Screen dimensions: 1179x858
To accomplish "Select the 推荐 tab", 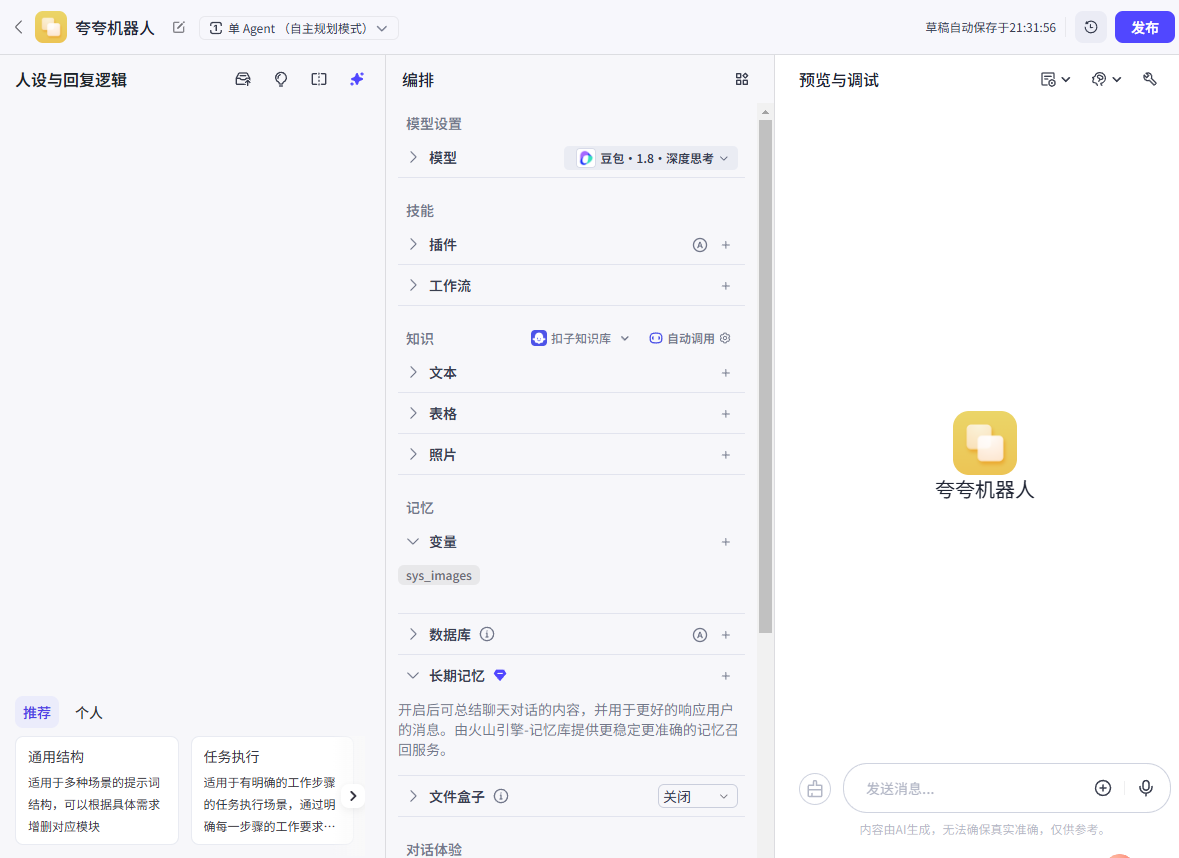I will coord(37,712).
